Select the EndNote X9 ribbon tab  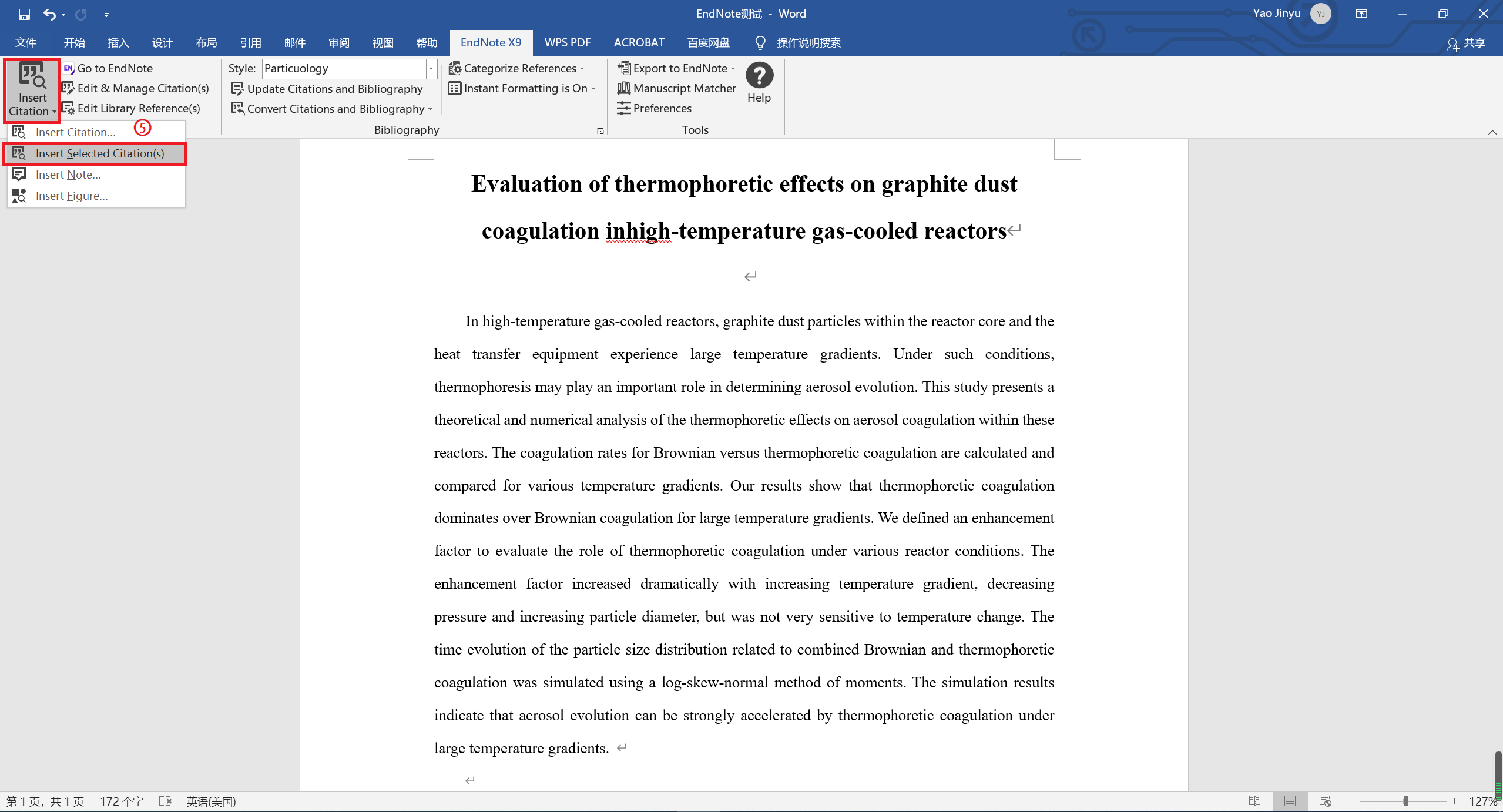(x=491, y=43)
